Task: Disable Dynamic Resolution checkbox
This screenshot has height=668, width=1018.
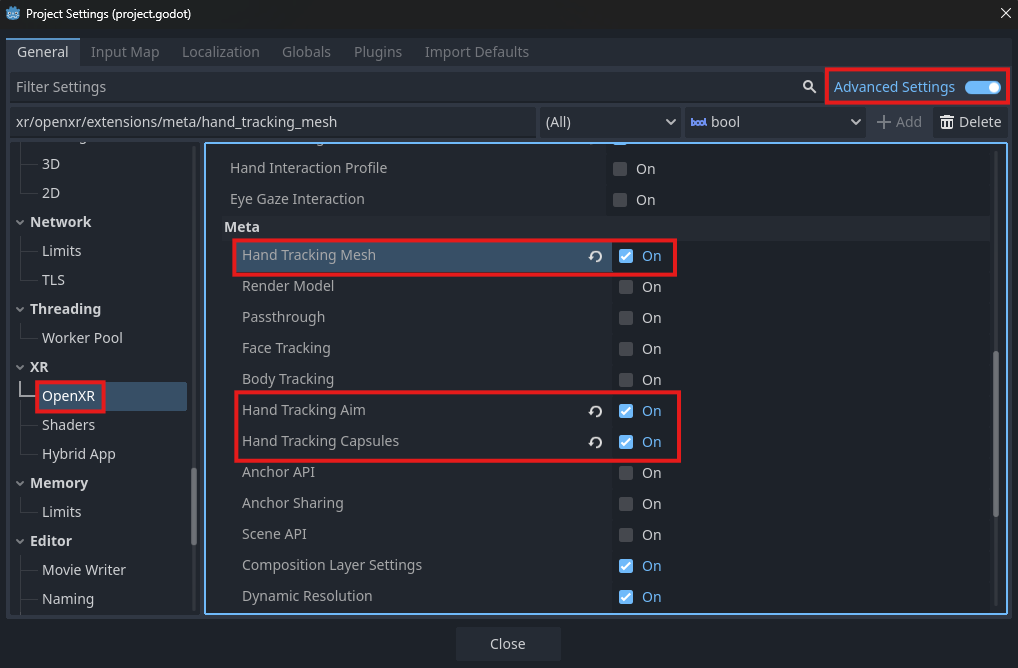Action: pos(626,597)
